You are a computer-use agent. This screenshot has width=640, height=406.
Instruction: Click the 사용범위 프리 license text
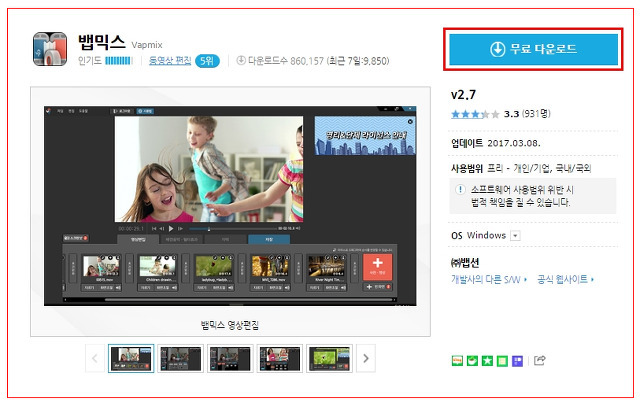pos(521,168)
